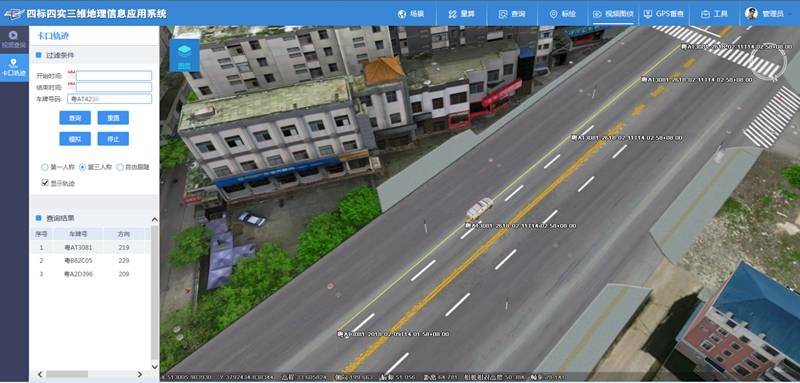Click the administrator avatar picture
This screenshot has height=383, width=800.
(751, 14)
